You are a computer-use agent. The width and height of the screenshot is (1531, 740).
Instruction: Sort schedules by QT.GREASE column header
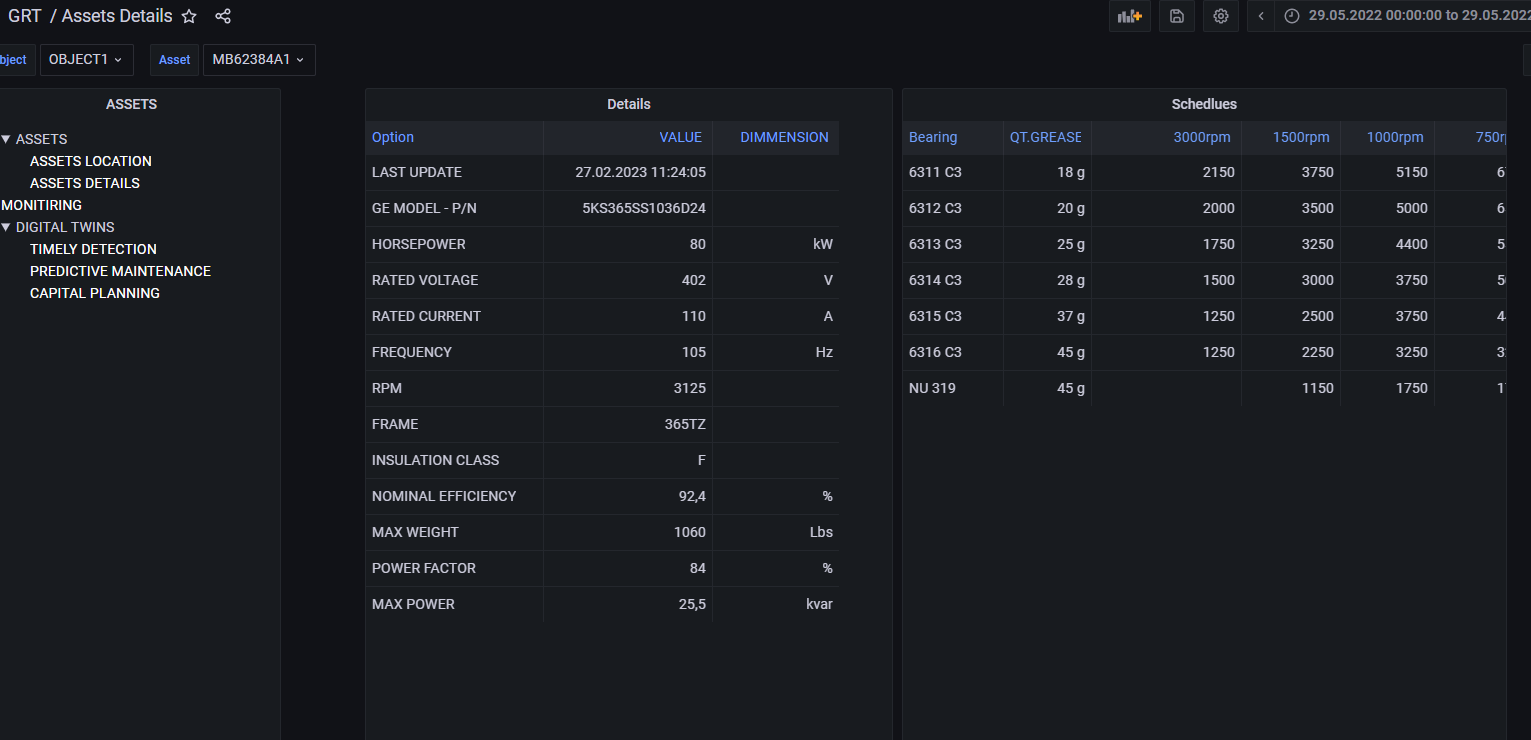pos(1045,138)
